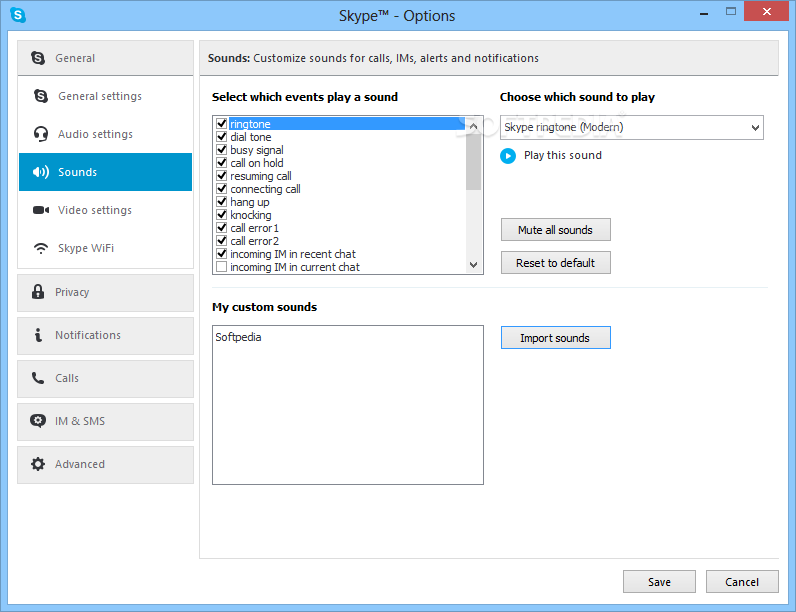
Task: Open Video settings
Action: tap(106, 210)
